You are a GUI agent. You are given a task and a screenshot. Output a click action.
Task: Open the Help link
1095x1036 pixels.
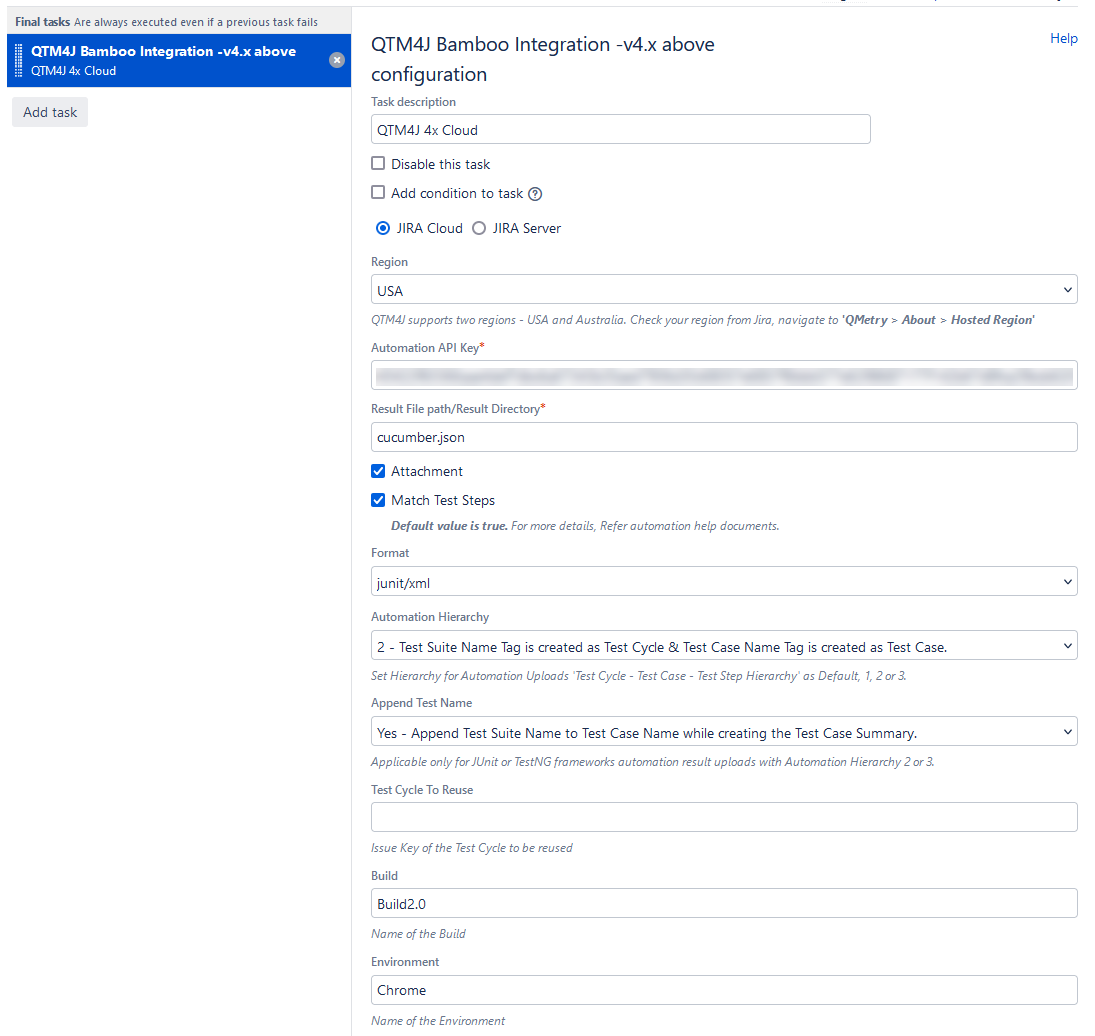1063,38
